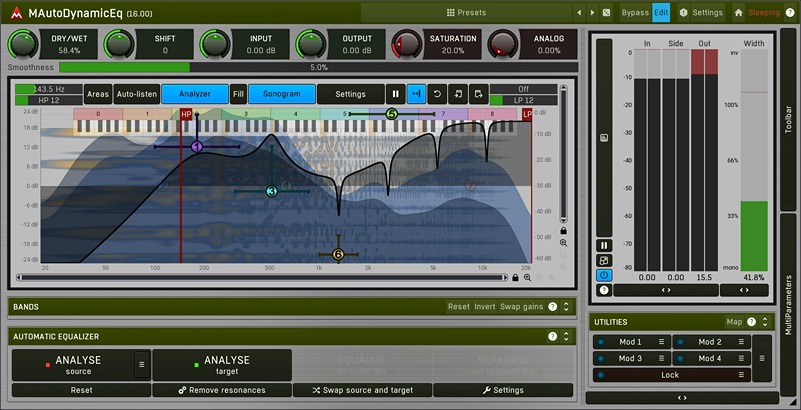This screenshot has height=410, width=801.
Task: Click the paste icon in EQ toolbar
Action: pos(479,94)
